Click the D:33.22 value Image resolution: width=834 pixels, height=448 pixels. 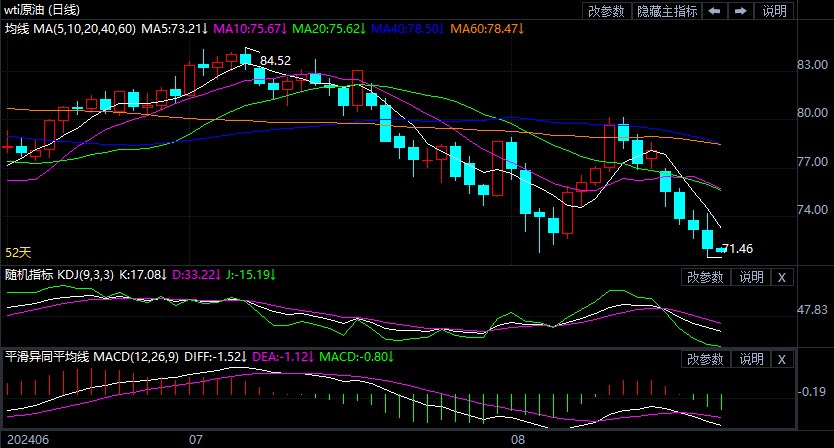(196, 275)
